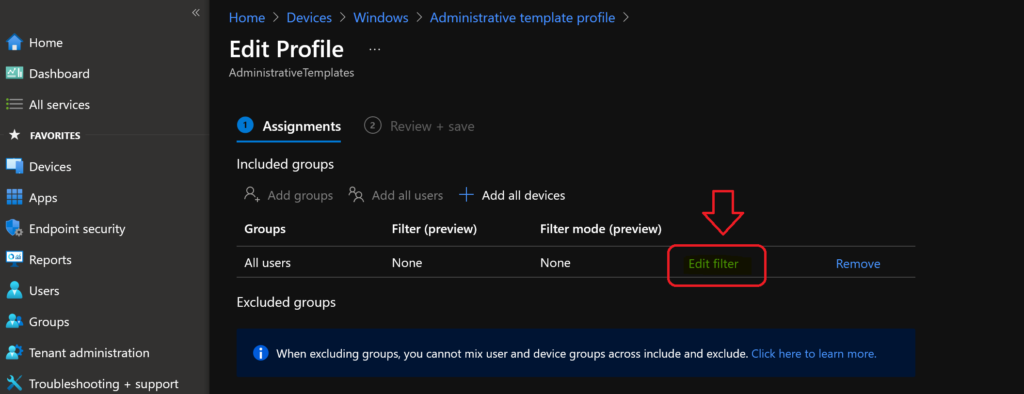Image resolution: width=1024 pixels, height=394 pixels.
Task: Click Windows breadcrumb link
Action: coord(381,18)
